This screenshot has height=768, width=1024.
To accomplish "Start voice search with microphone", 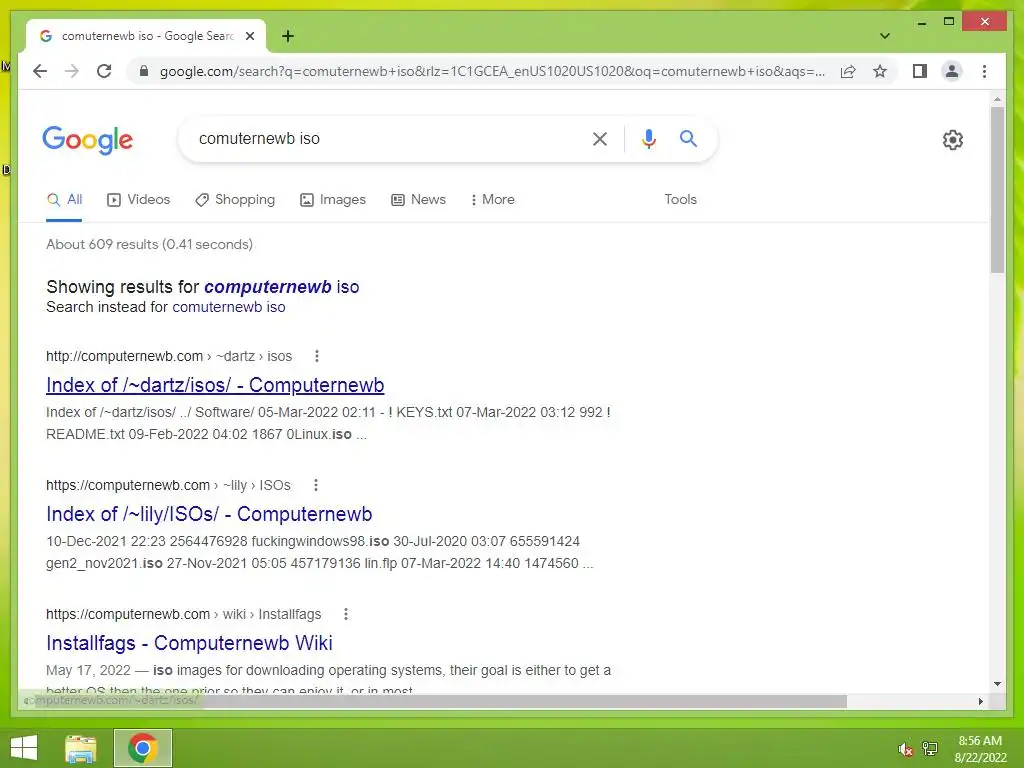I will 648,138.
